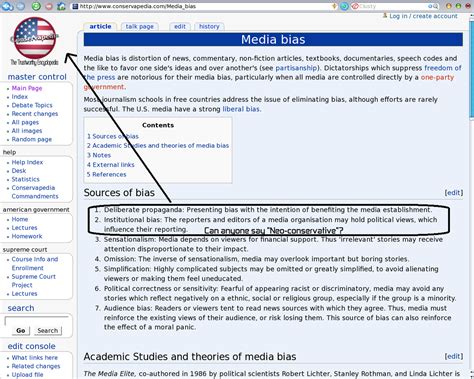Open All images
474x379 pixels.
27,131
